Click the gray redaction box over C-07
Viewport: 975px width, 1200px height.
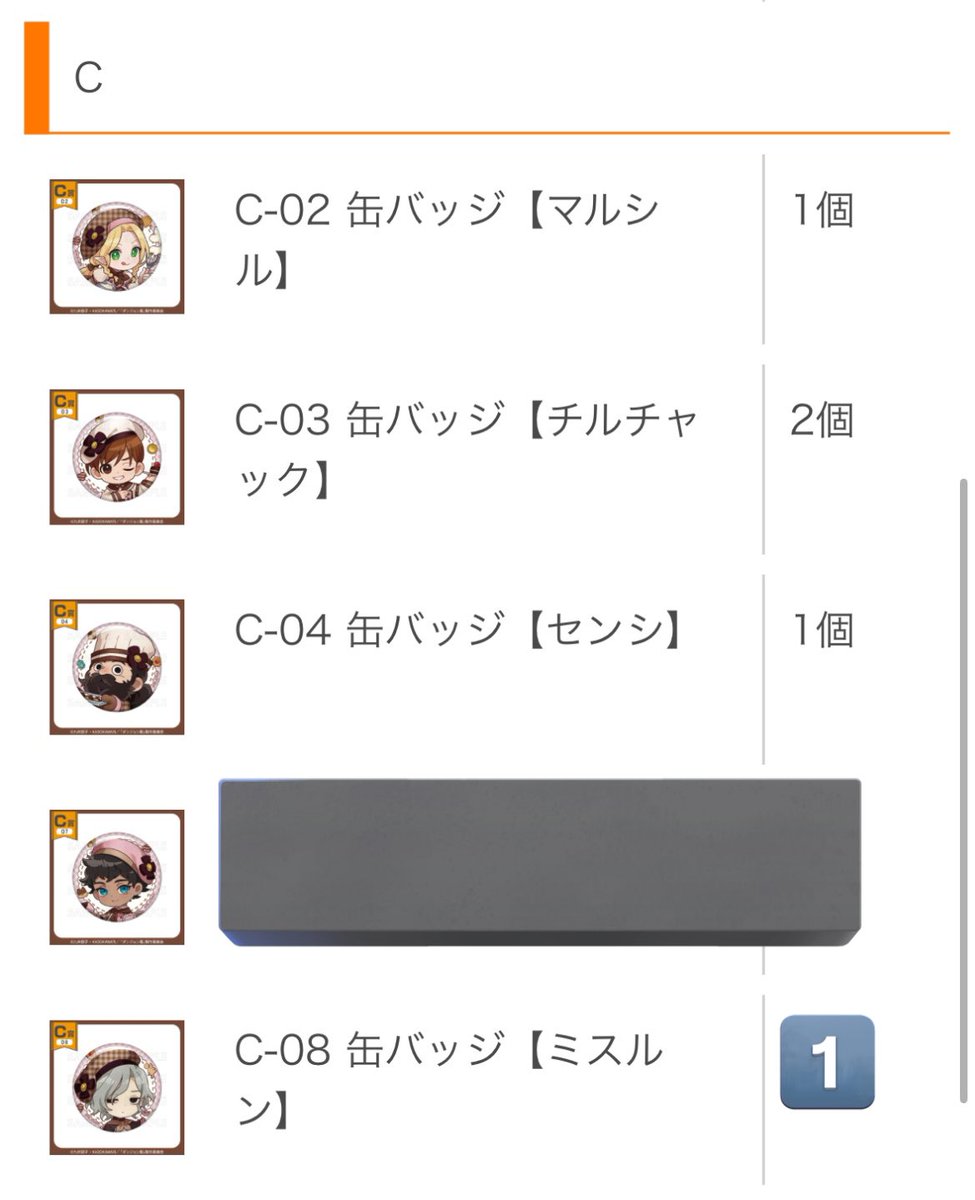(540, 862)
